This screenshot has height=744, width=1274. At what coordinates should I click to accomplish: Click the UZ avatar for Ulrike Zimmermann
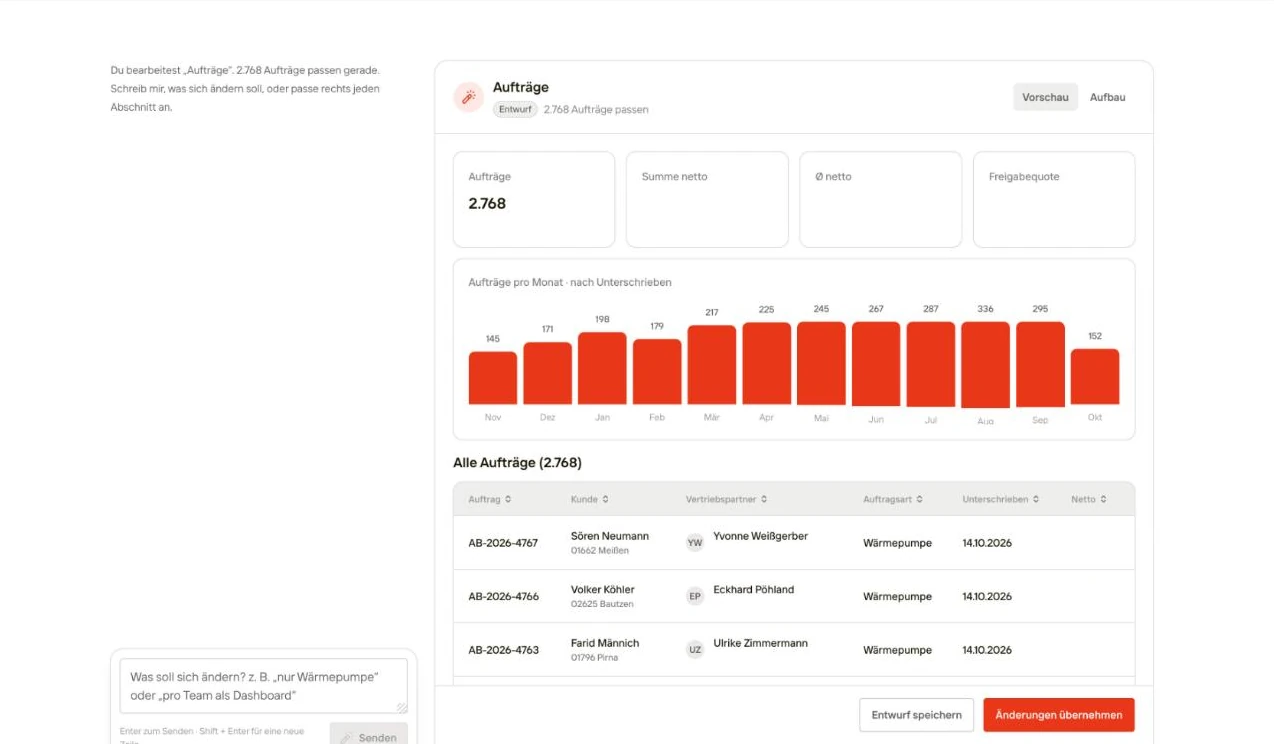[695, 650]
